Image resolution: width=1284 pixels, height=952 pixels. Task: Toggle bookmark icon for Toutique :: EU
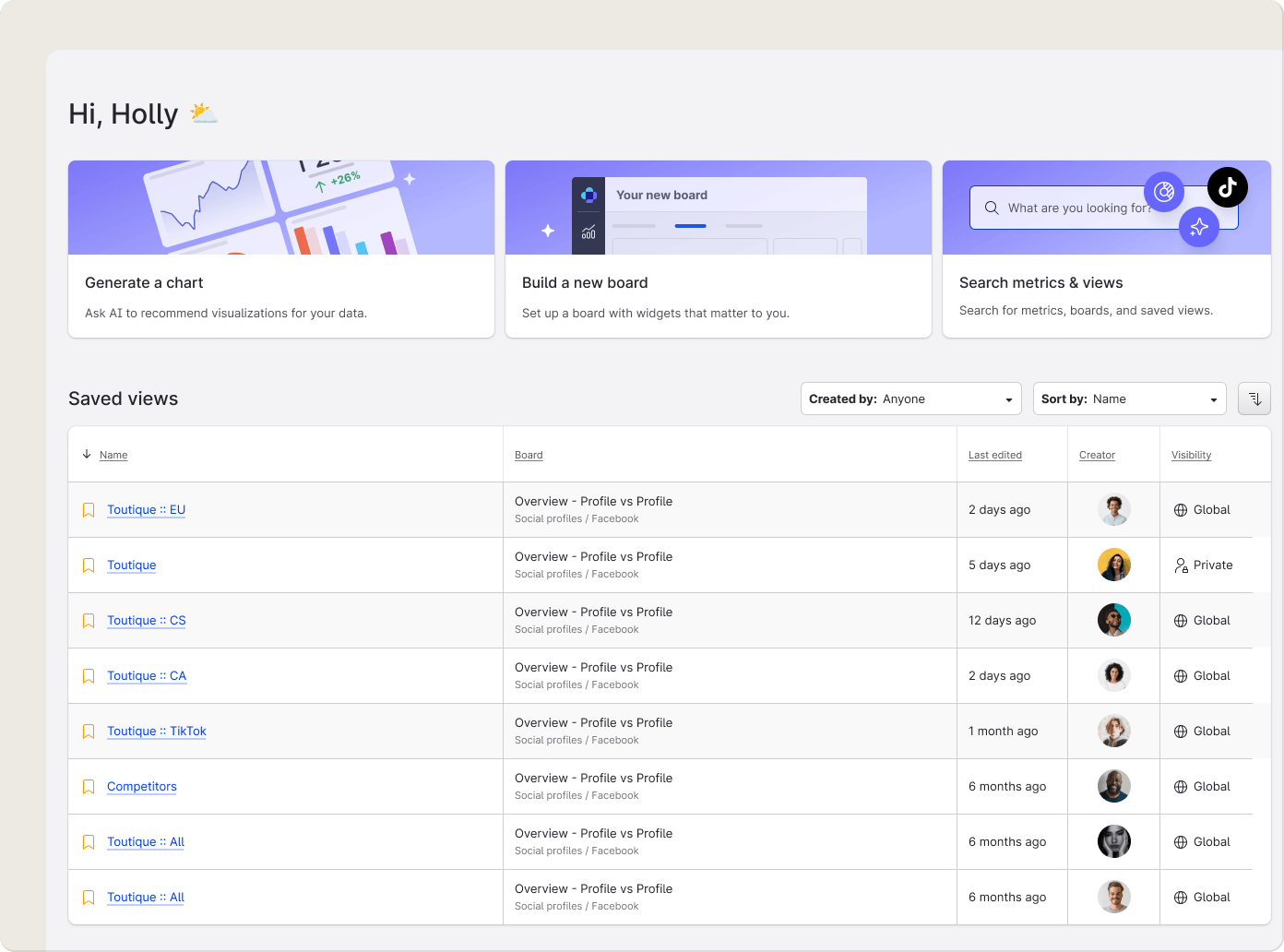click(x=89, y=510)
